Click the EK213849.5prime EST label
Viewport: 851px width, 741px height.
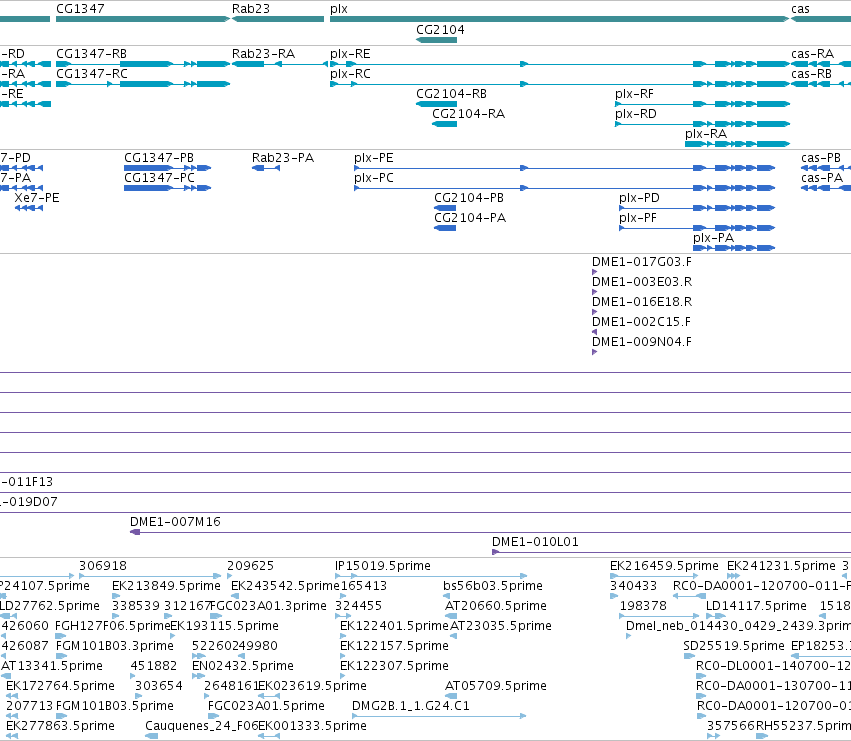[x=166, y=586]
